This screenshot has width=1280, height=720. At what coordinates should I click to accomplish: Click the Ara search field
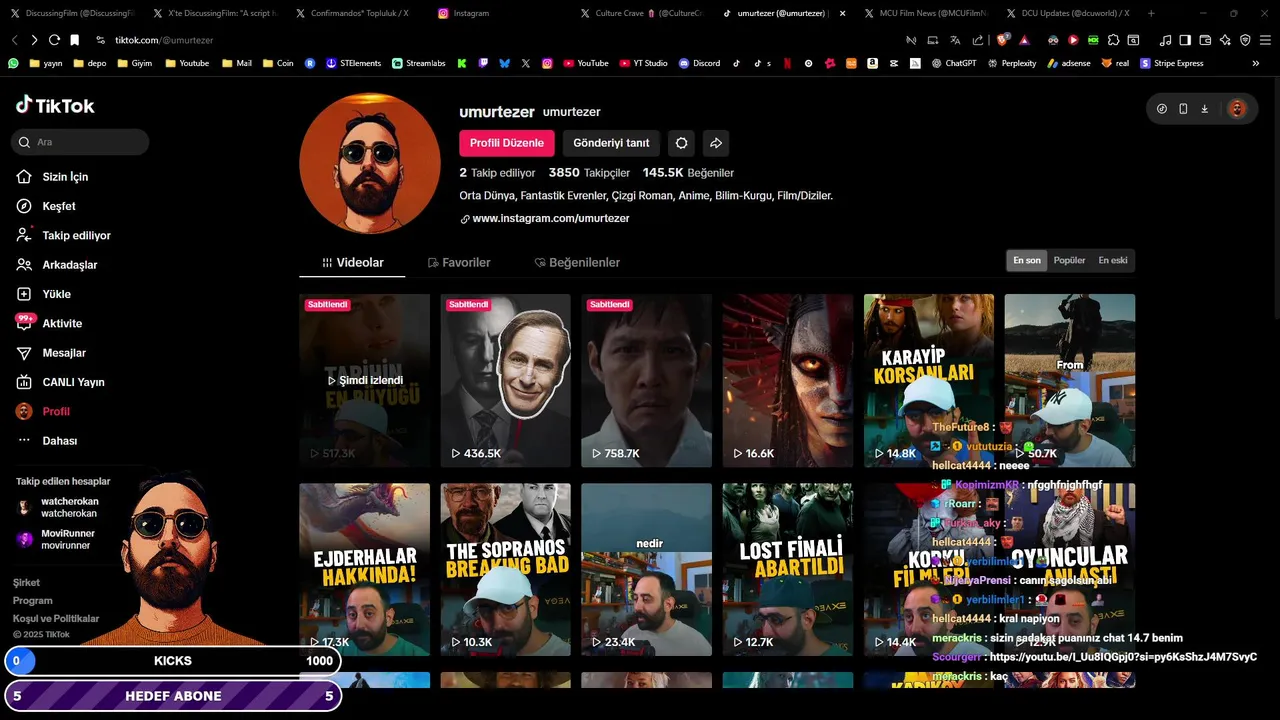[x=80, y=142]
